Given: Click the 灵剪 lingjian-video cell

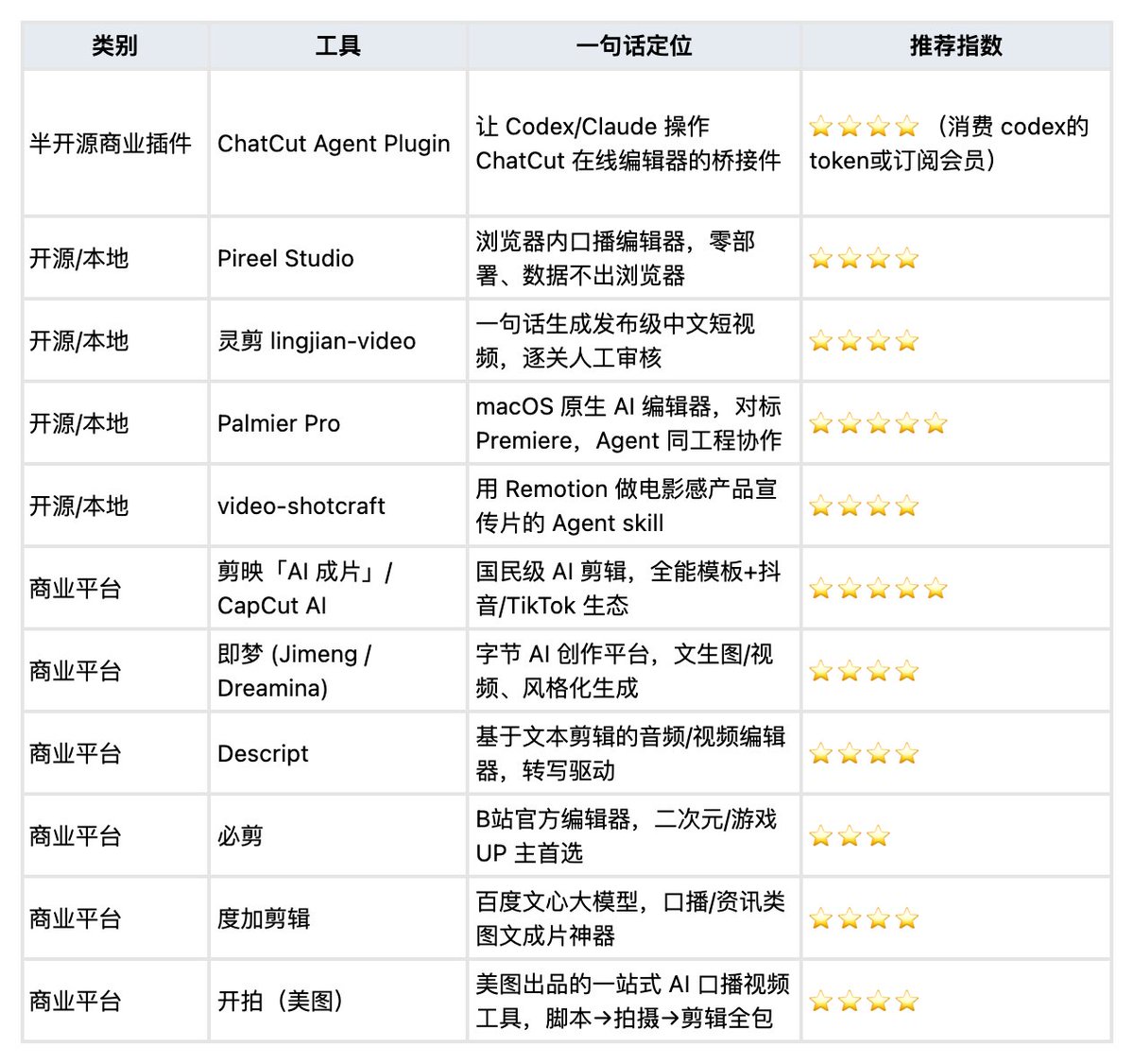Looking at the screenshot, I should (317, 341).
